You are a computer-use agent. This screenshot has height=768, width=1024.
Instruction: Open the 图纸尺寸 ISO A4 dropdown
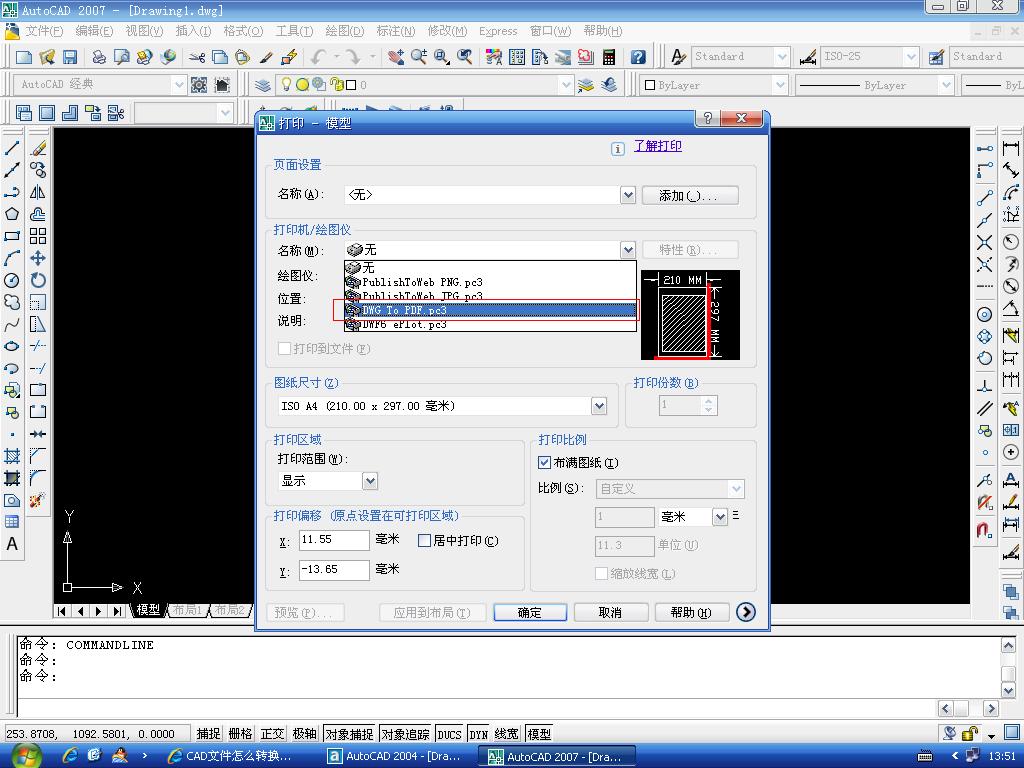pyautogui.click(x=599, y=406)
